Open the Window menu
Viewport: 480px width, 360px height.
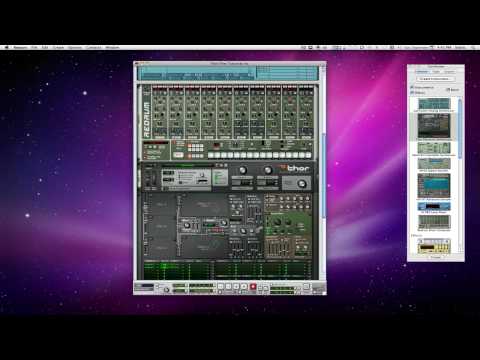tap(112, 48)
